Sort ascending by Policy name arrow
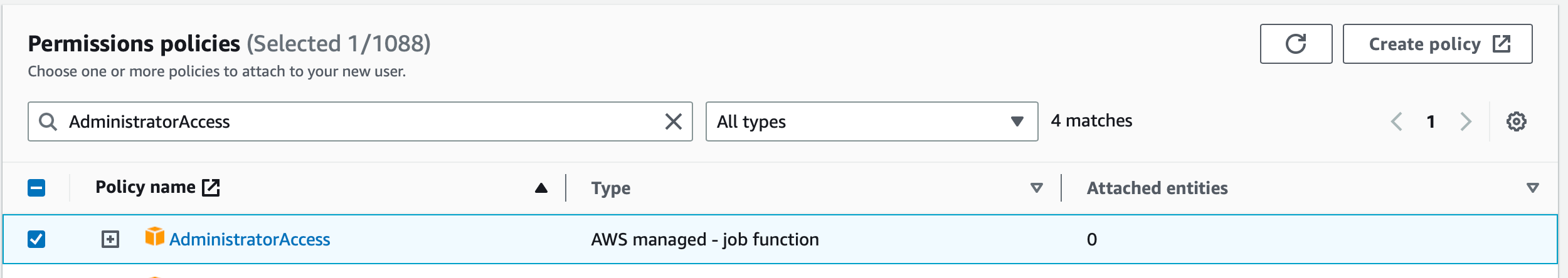Viewport: 1568px width, 278px height. (x=541, y=188)
